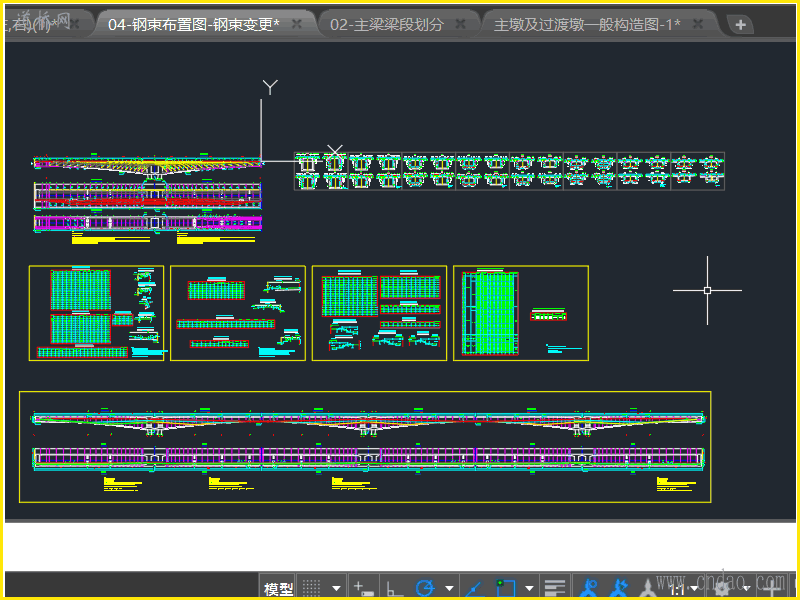The width and height of the screenshot is (800, 600).
Task: Toggle annotation visibility icon
Action: (588, 588)
